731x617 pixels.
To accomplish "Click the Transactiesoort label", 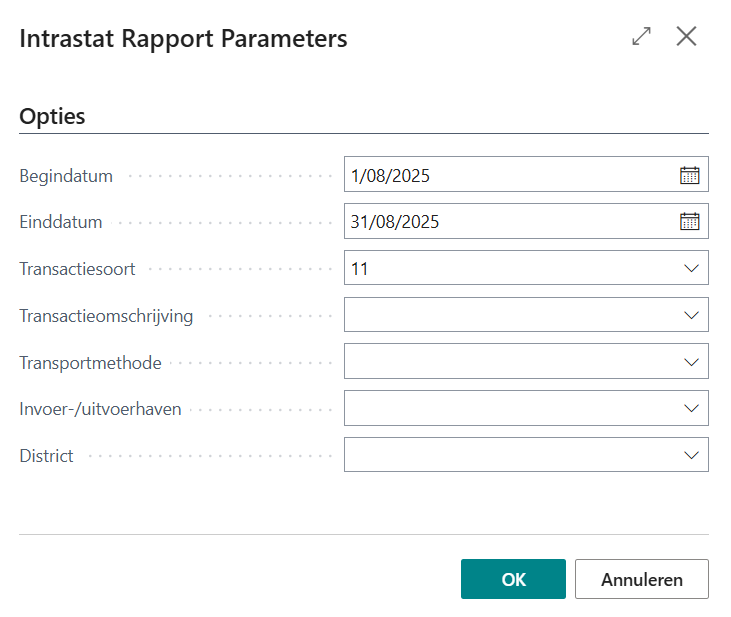I will point(77,269).
